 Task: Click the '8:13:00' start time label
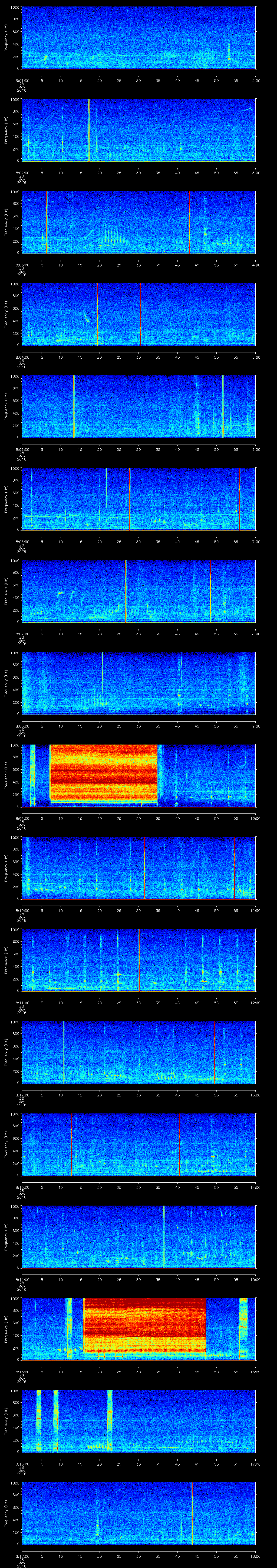pyautogui.click(x=22, y=1187)
